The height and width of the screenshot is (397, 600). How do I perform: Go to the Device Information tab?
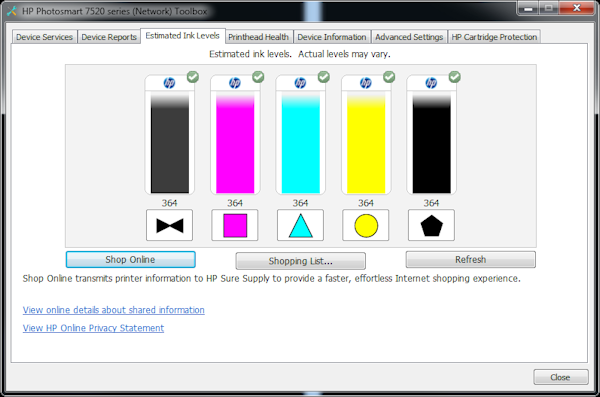pyautogui.click(x=332, y=37)
